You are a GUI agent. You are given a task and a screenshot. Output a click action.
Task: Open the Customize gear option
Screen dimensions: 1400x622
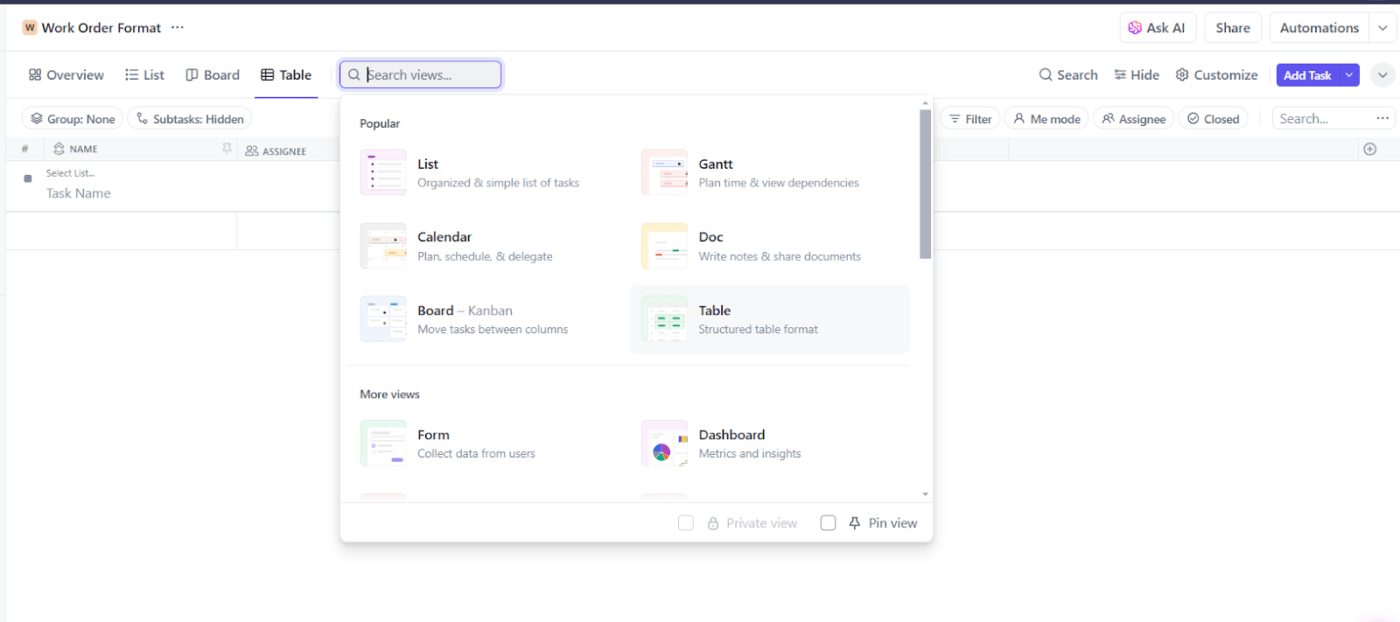1216,75
